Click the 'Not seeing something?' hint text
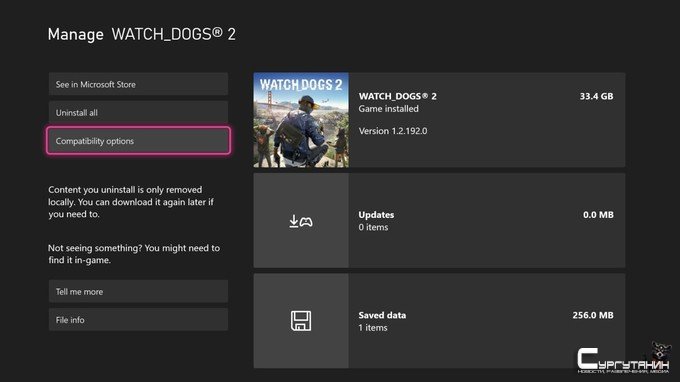The image size is (680, 382). pos(134,254)
